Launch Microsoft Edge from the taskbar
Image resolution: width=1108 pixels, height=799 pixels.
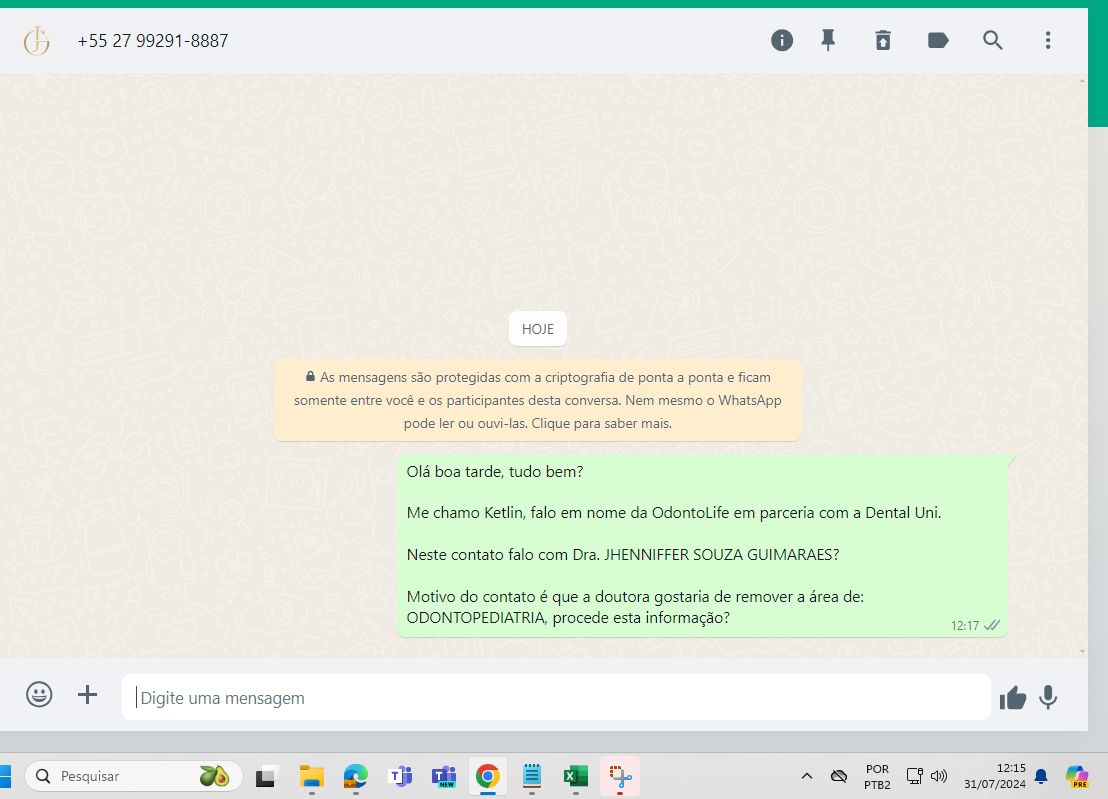point(355,776)
